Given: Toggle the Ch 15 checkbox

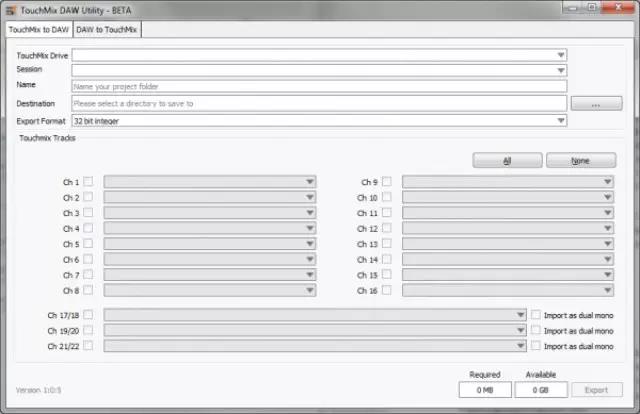Looking at the screenshot, I should coord(387,274).
